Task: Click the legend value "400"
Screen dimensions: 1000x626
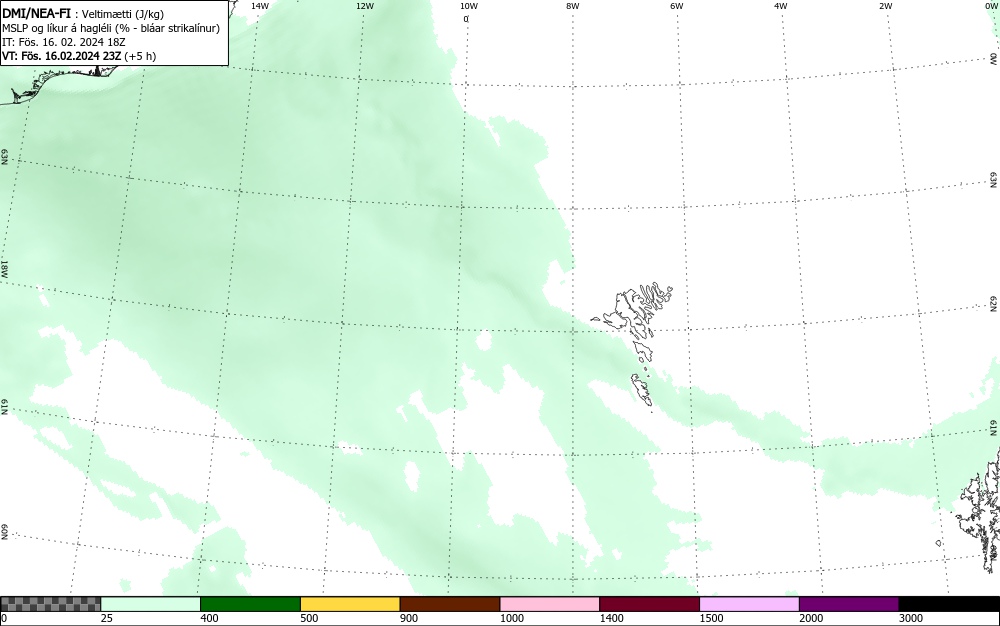Action: (x=209, y=618)
